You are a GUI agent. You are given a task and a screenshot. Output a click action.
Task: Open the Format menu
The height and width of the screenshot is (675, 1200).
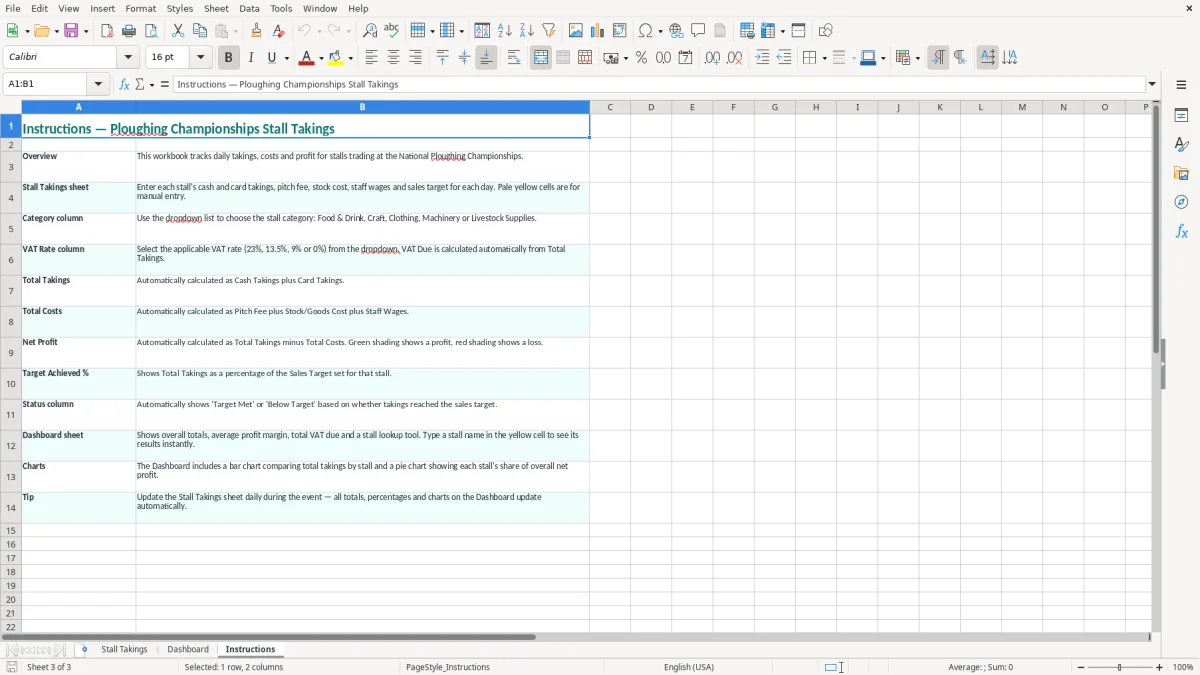coord(140,8)
